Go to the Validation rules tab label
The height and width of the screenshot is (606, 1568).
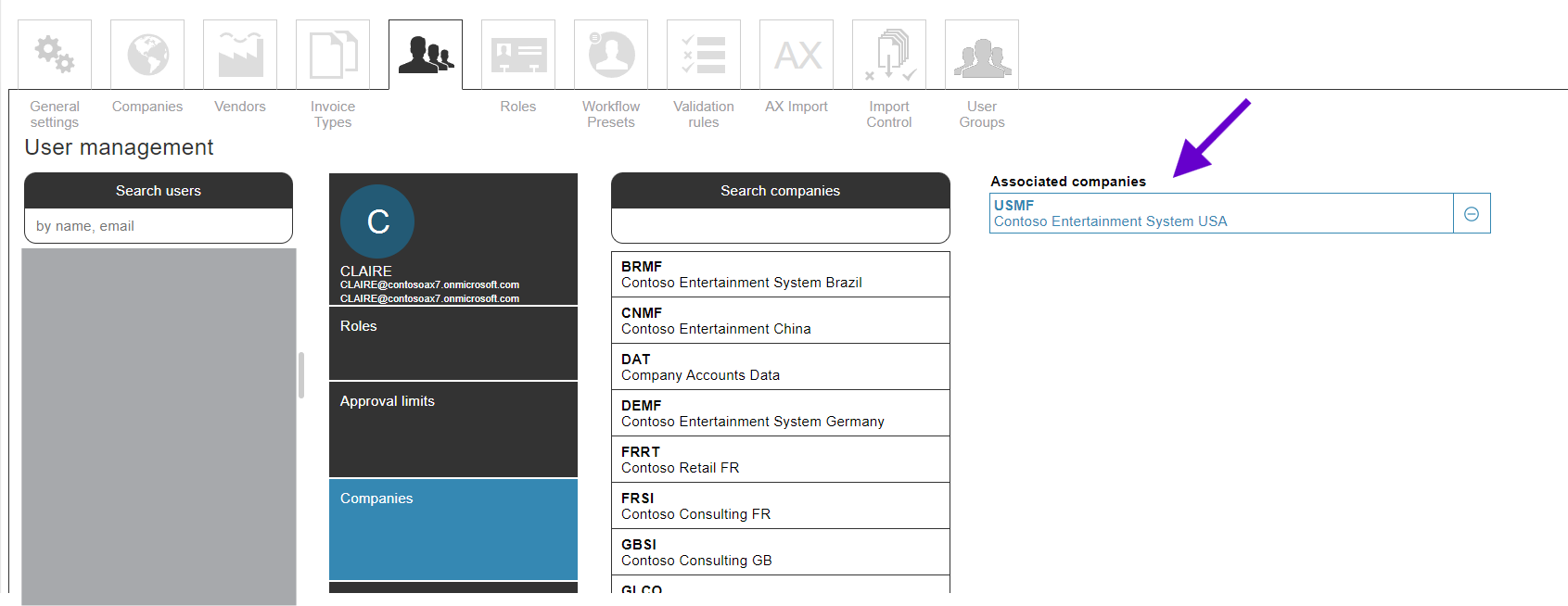pos(704,114)
